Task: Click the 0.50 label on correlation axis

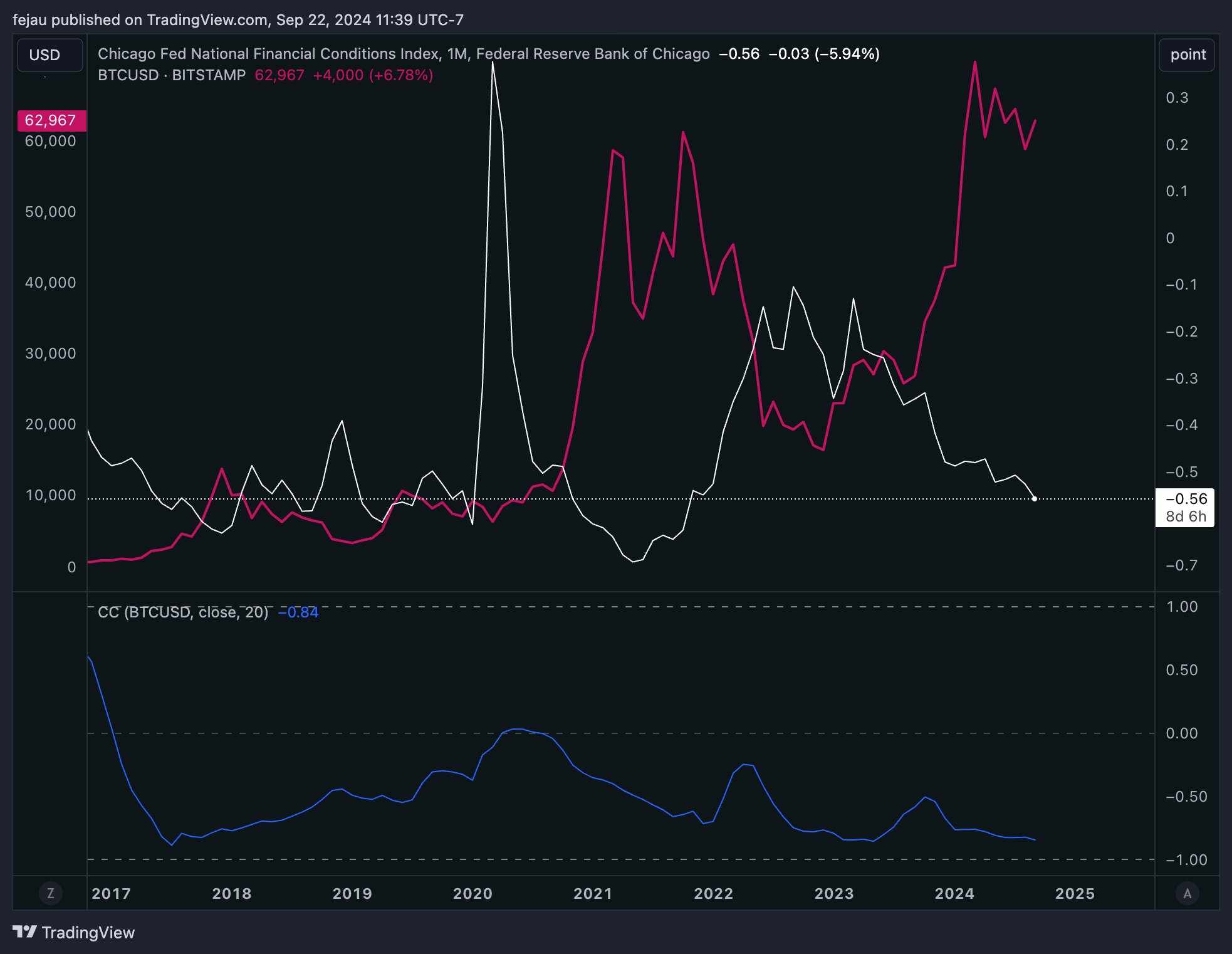Action: tap(1181, 670)
